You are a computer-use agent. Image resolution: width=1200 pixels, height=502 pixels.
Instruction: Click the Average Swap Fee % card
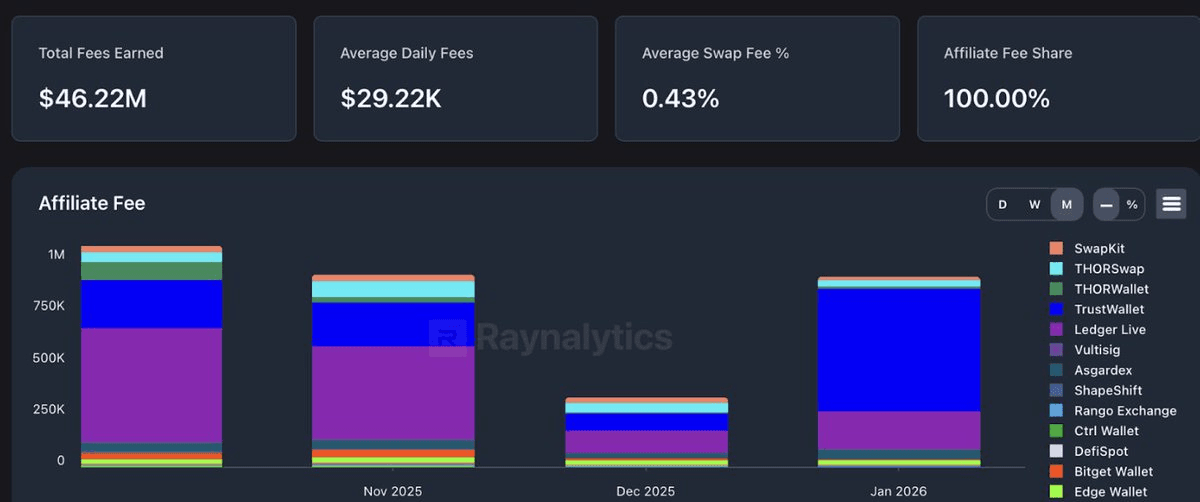757,78
